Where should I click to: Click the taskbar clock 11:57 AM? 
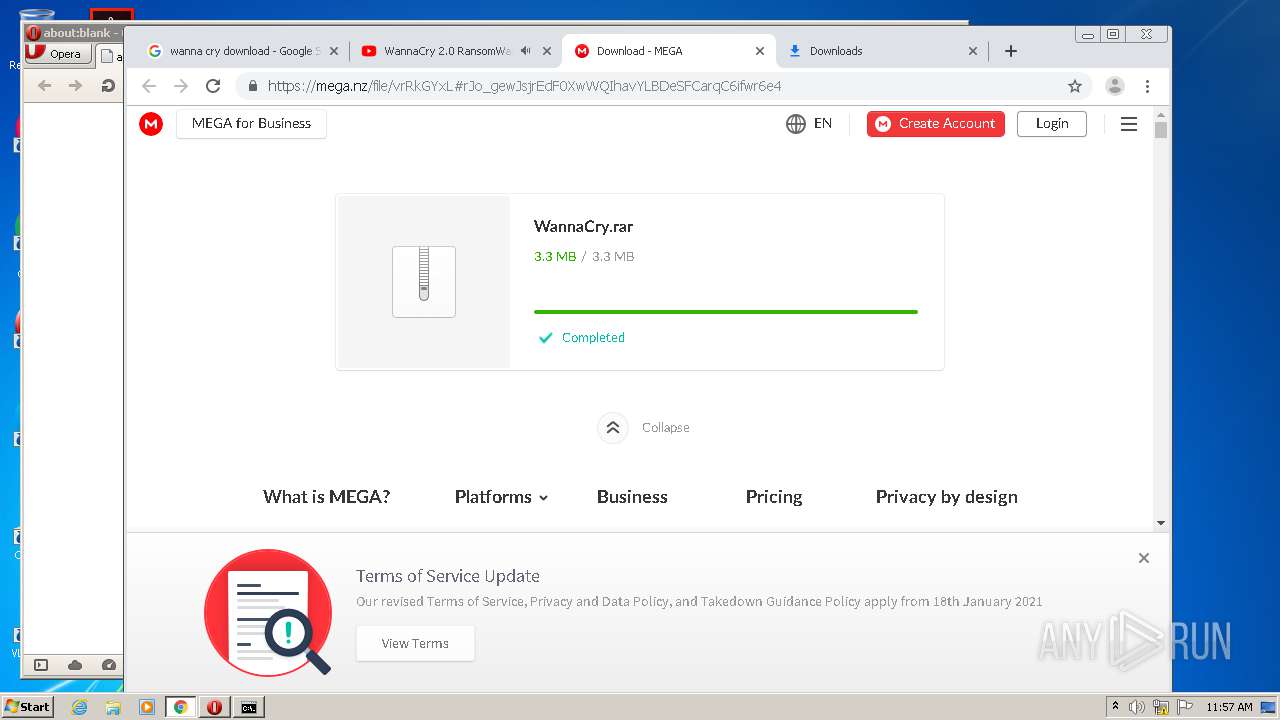pos(1229,707)
